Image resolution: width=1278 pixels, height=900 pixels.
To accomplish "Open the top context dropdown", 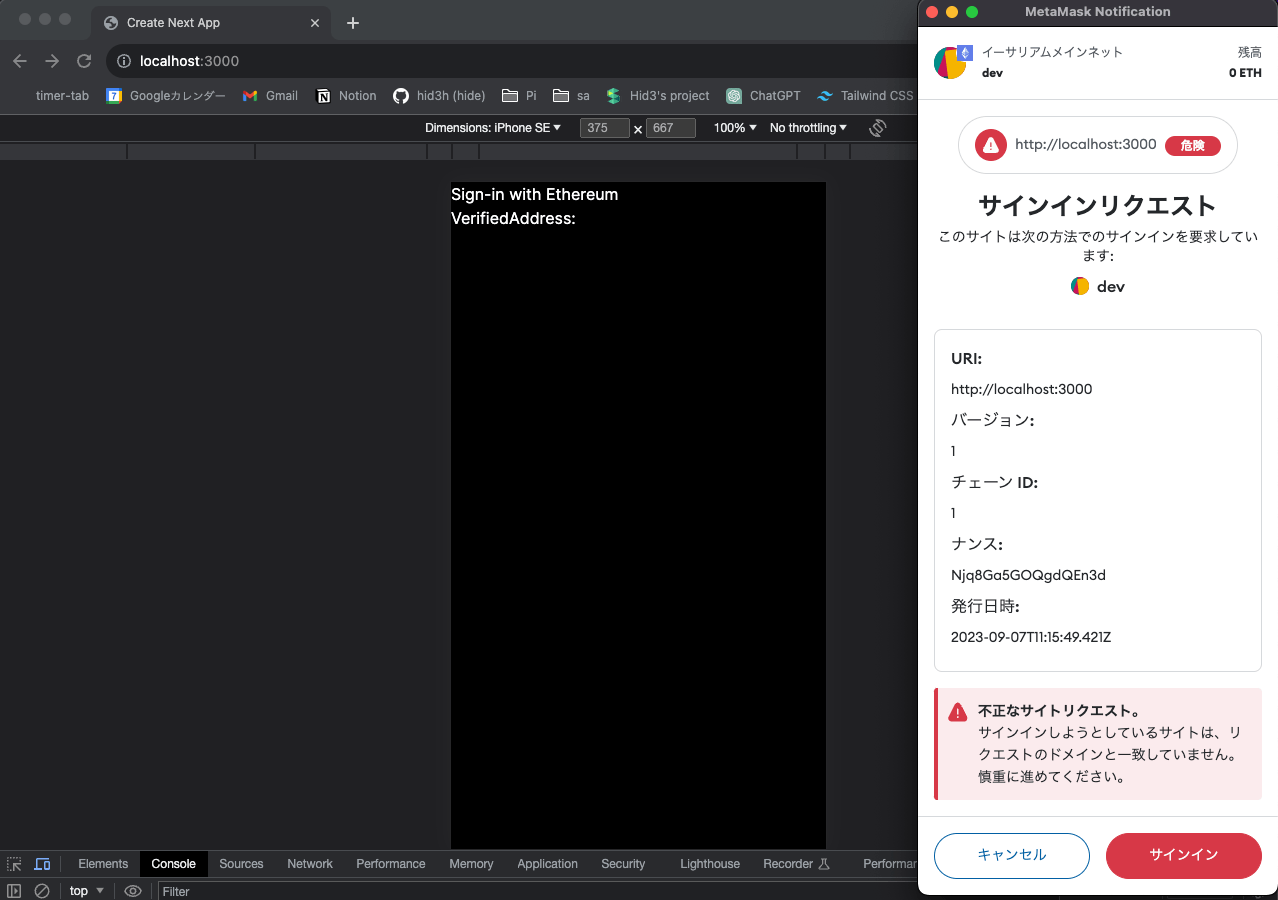I will 86,891.
